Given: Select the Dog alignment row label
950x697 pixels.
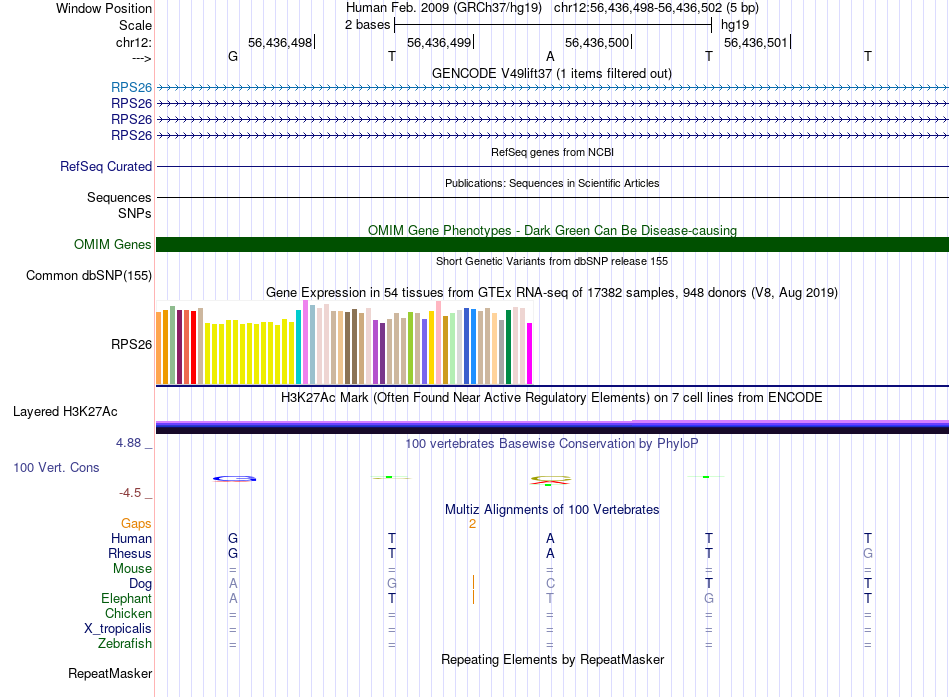Looking at the screenshot, I should (x=141, y=583).
